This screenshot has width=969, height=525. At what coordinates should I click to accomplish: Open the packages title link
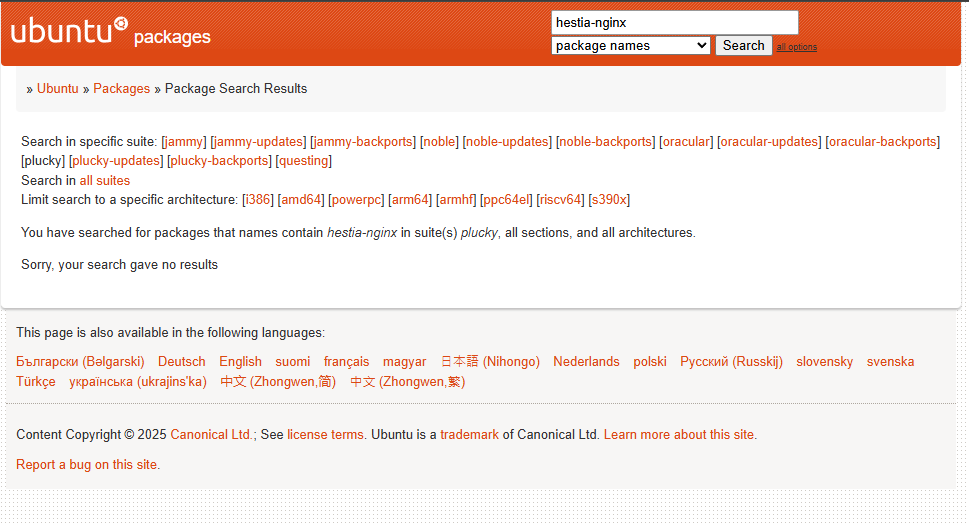[x=172, y=37]
